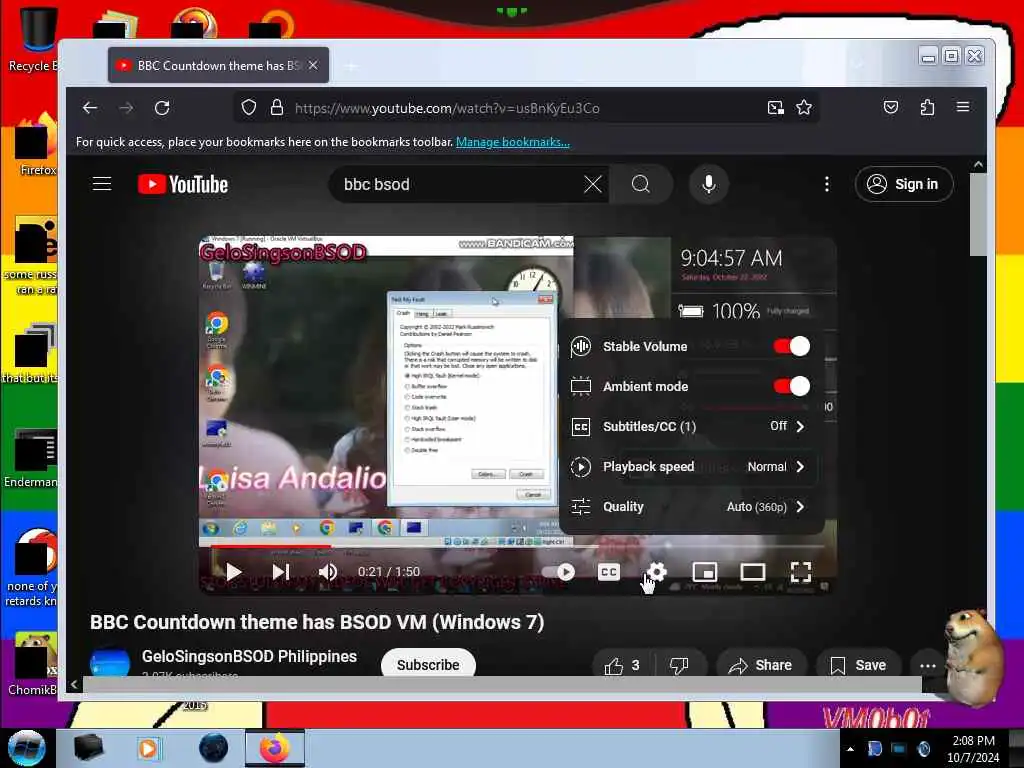Toggle subtitles CC button in player
1024x768 pixels.
coord(609,572)
